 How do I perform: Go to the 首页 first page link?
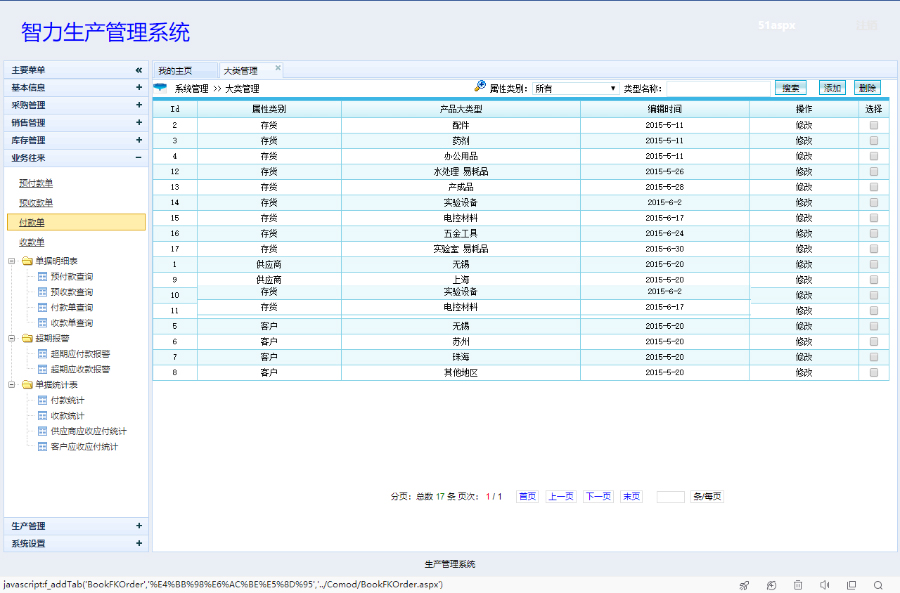point(527,497)
